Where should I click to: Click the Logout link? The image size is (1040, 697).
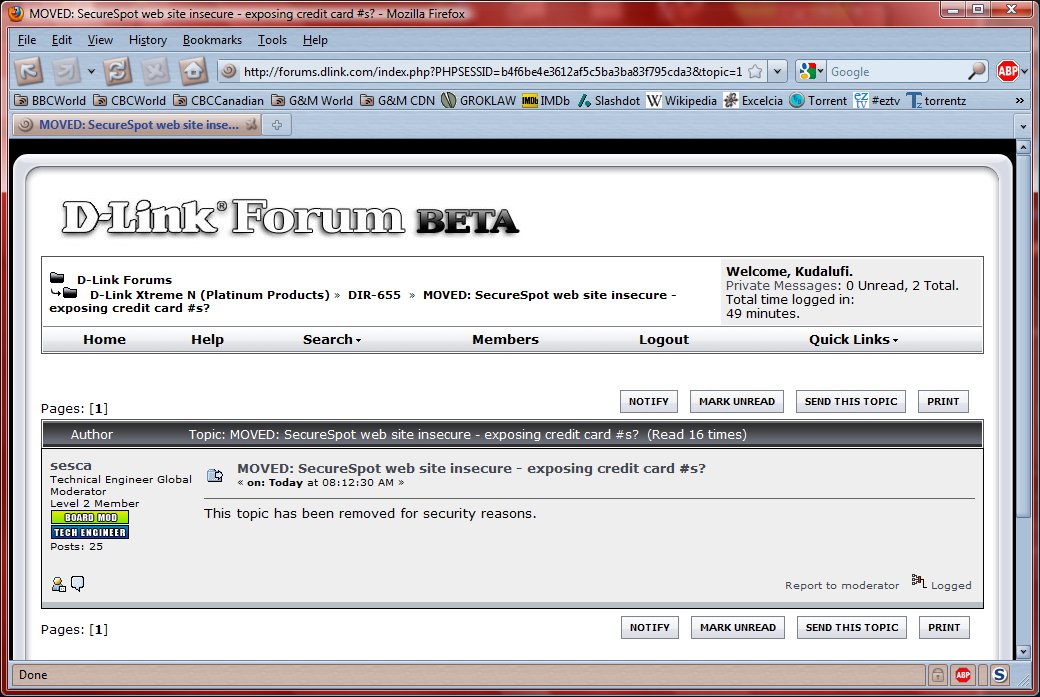(x=664, y=340)
